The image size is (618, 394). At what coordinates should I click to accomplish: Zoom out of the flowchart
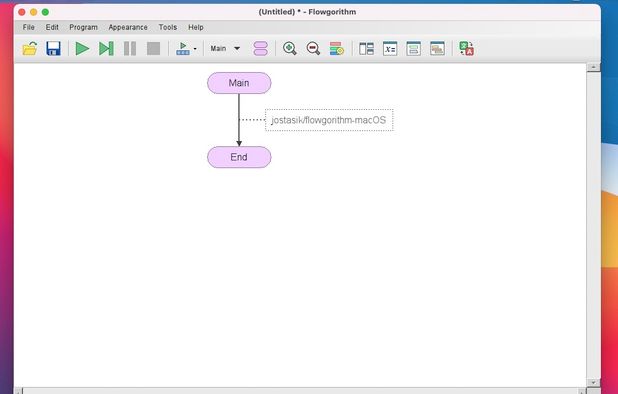point(313,48)
